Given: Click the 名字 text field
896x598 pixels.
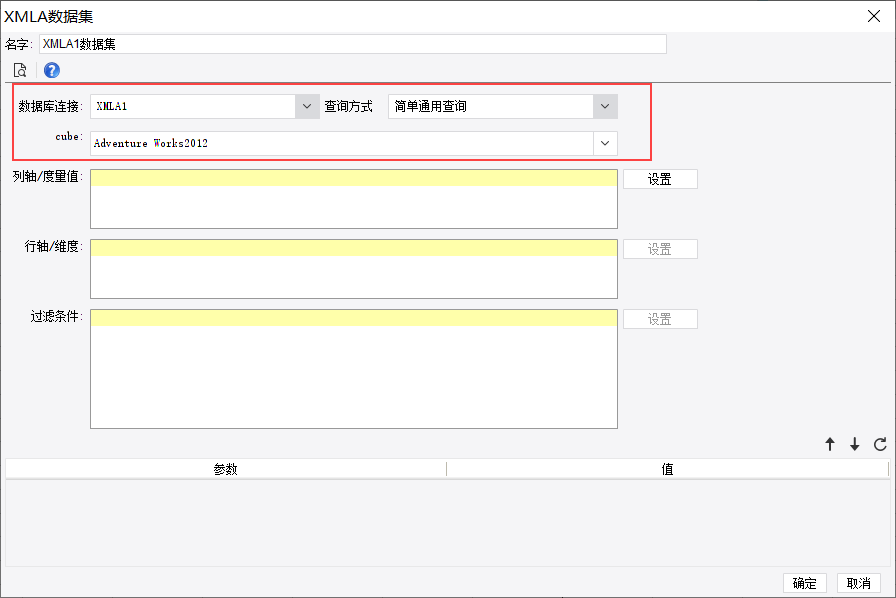Looking at the screenshot, I should pyautogui.click(x=353, y=44).
